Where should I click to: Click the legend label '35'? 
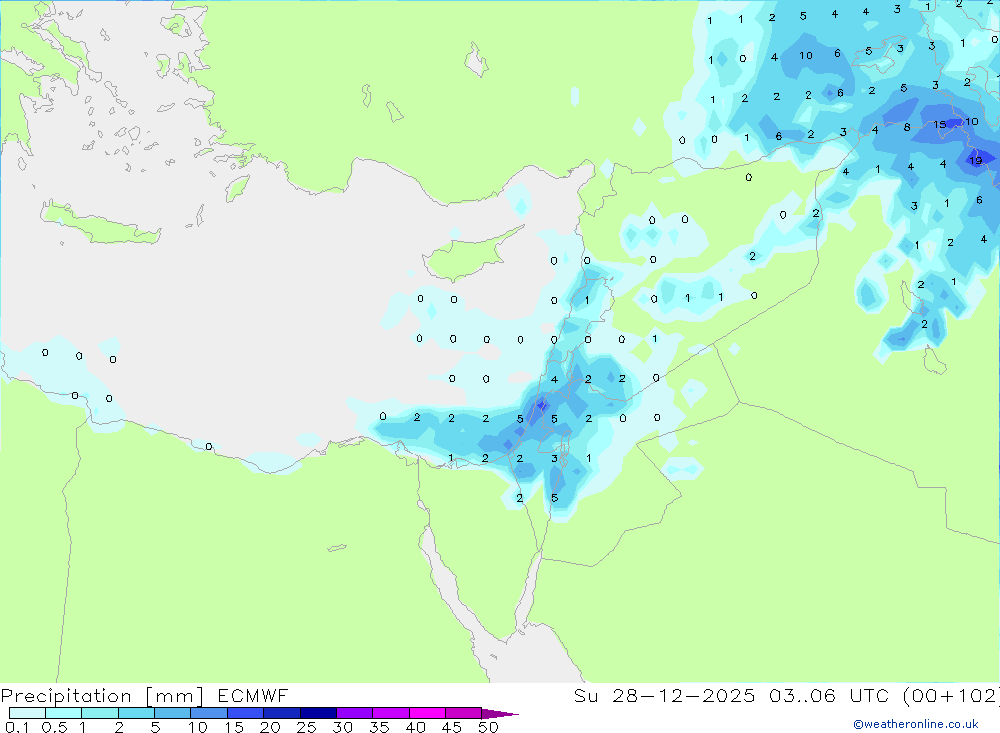pos(379,727)
